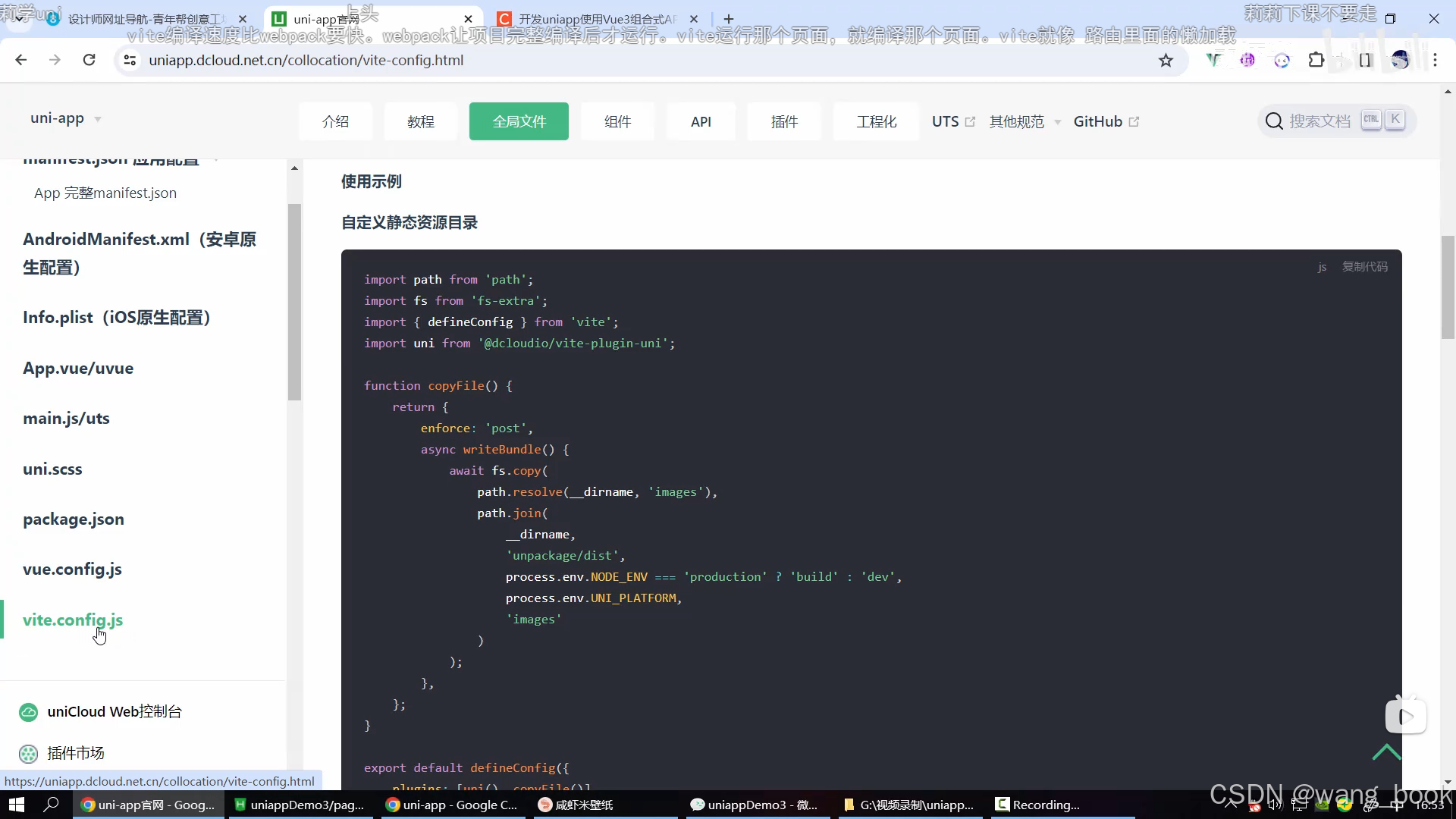1456x819 pixels.
Task: Copy code with 复制代码 button
Action: pyautogui.click(x=1365, y=266)
